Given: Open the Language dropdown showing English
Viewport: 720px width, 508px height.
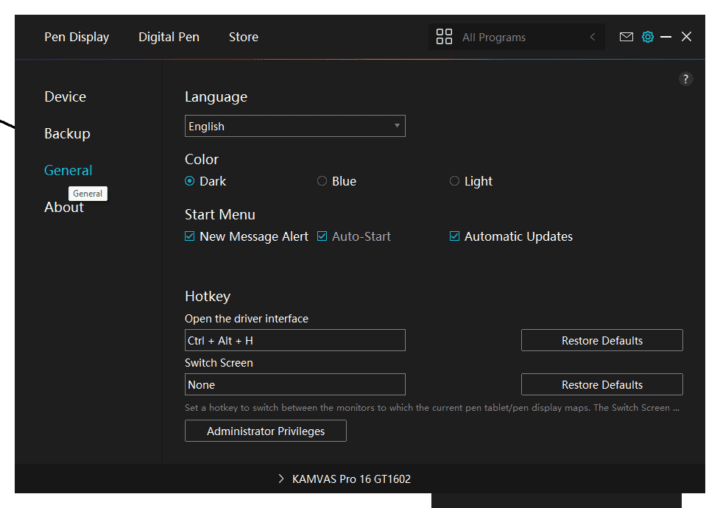Looking at the screenshot, I should [295, 126].
